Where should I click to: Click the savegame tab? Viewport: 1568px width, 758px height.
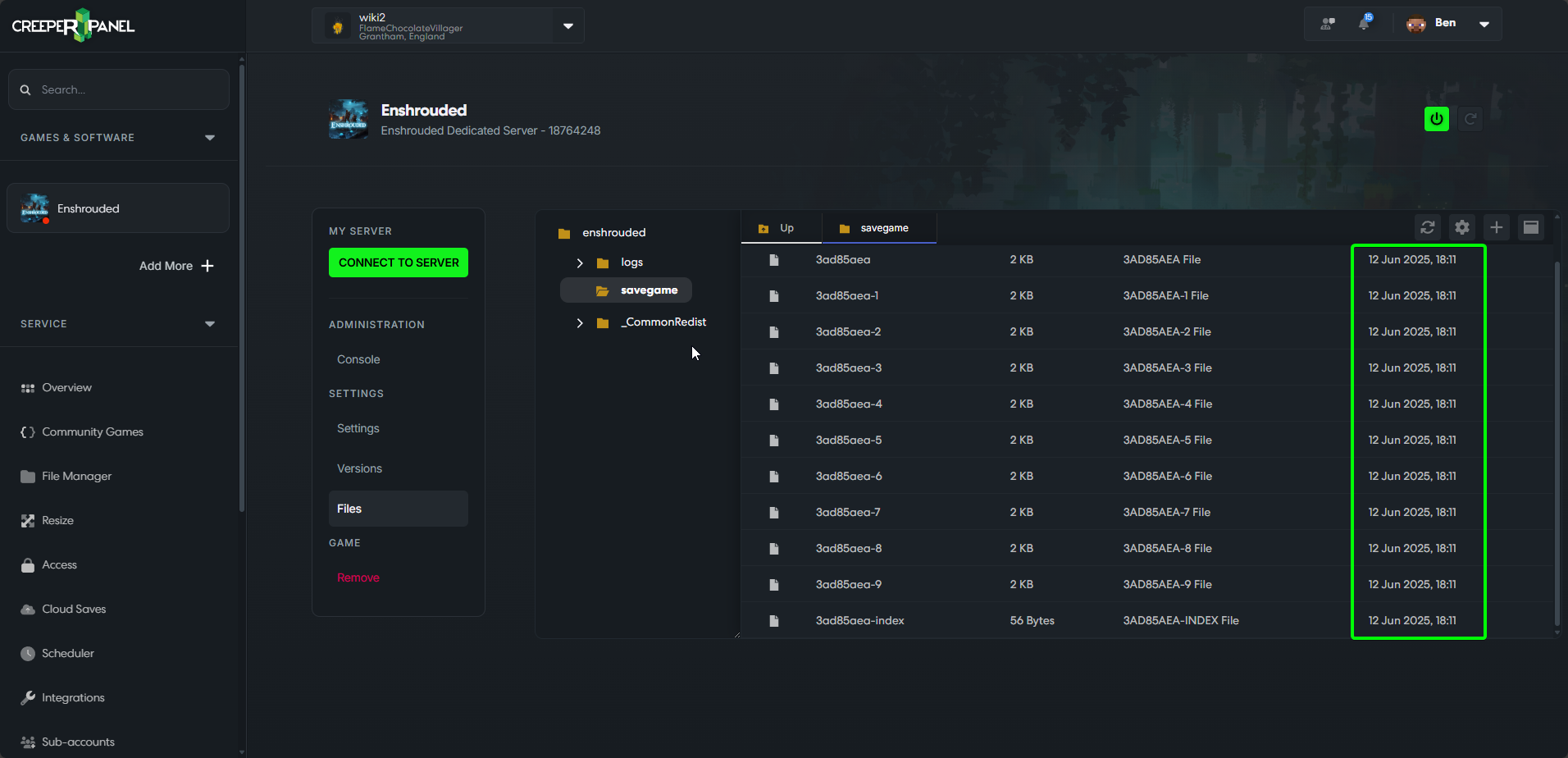(879, 228)
